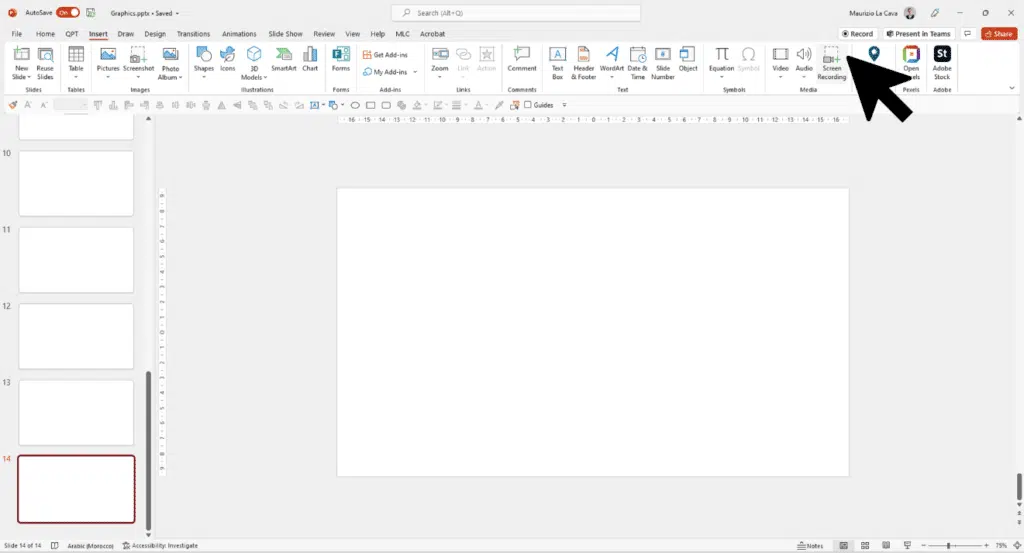
Task: Turn off the AutoSave toggle
Action: point(68,13)
